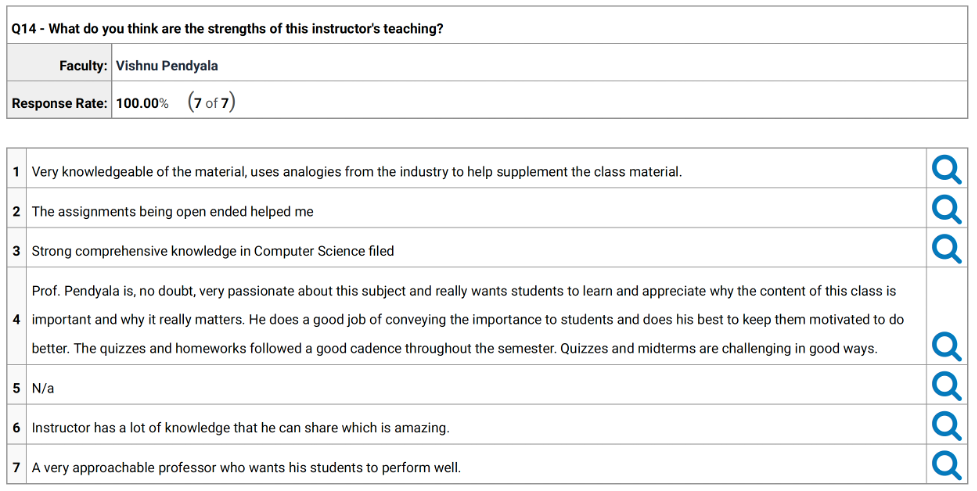977x491 pixels.
Task: Click magnifier for approachable professor response
Action: click(x=945, y=464)
